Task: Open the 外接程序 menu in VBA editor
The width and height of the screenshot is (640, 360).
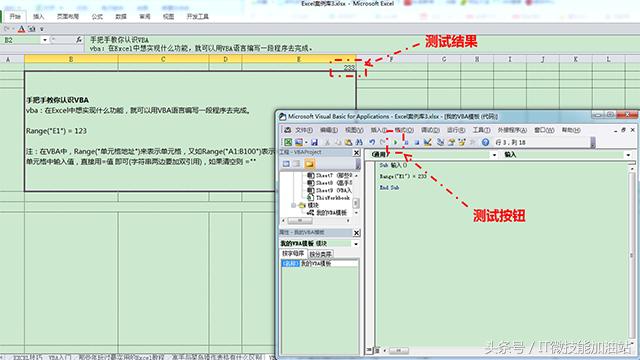Action: coord(512,130)
